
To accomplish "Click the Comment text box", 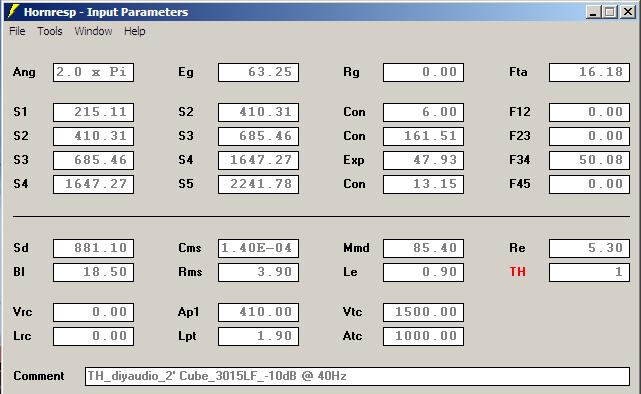I will pyautogui.click(x=357, y=376).
